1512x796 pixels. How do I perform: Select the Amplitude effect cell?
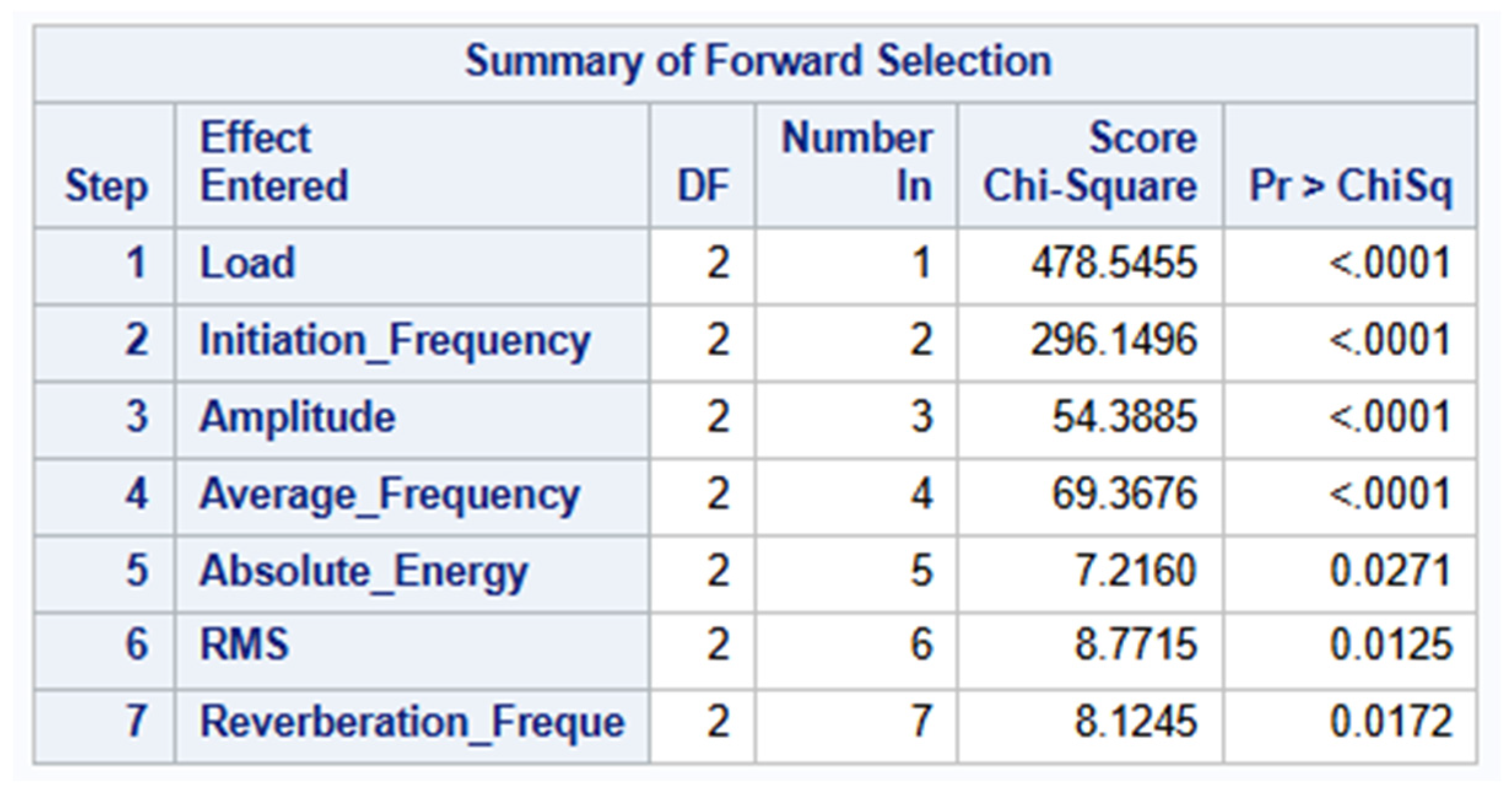(x=412, y=419)
